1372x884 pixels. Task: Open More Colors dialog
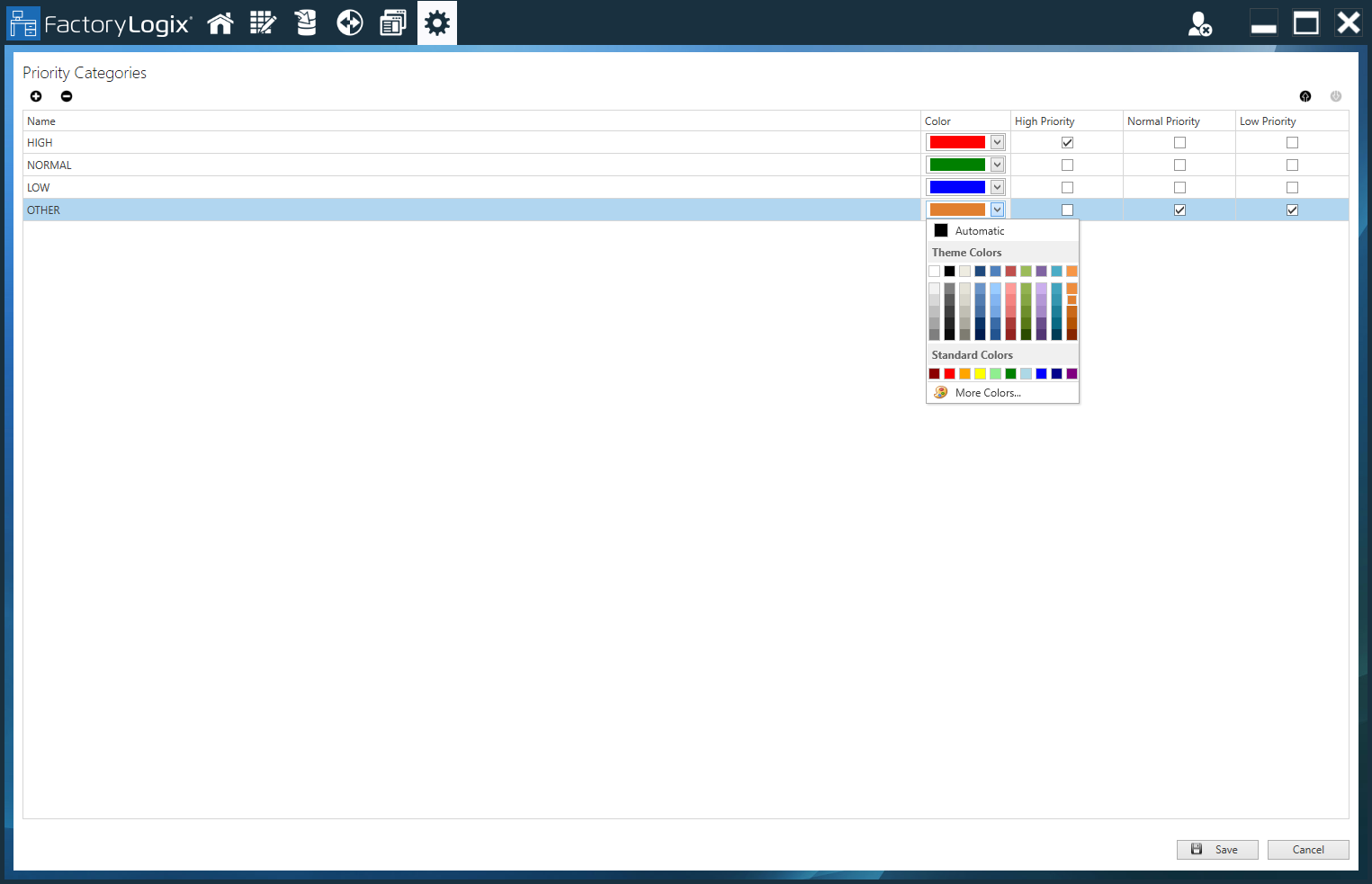coord(988,392)
